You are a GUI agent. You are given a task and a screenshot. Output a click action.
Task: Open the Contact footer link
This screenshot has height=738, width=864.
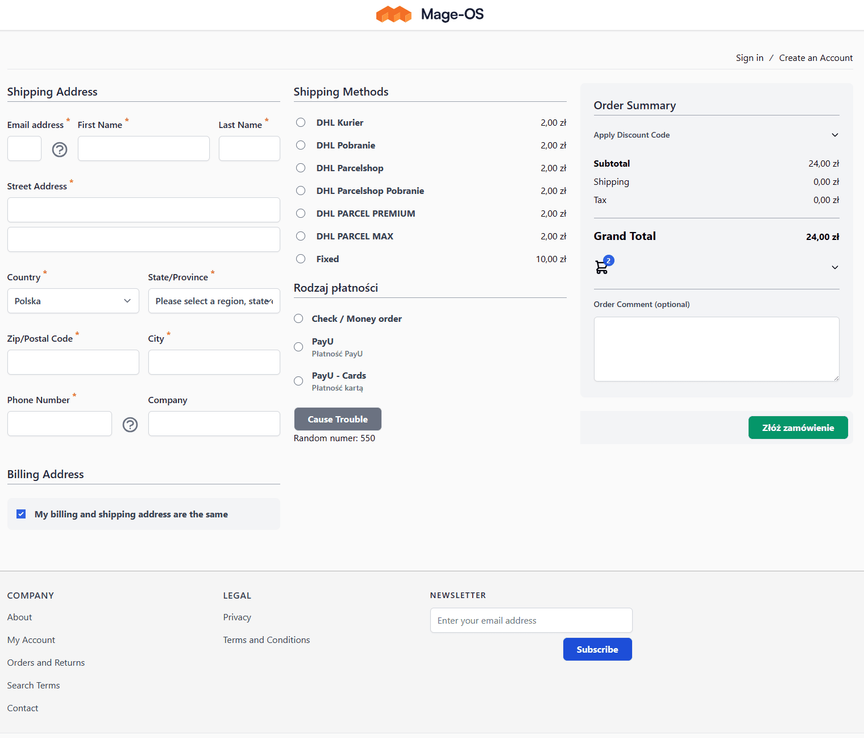click(x=23, y=708)
